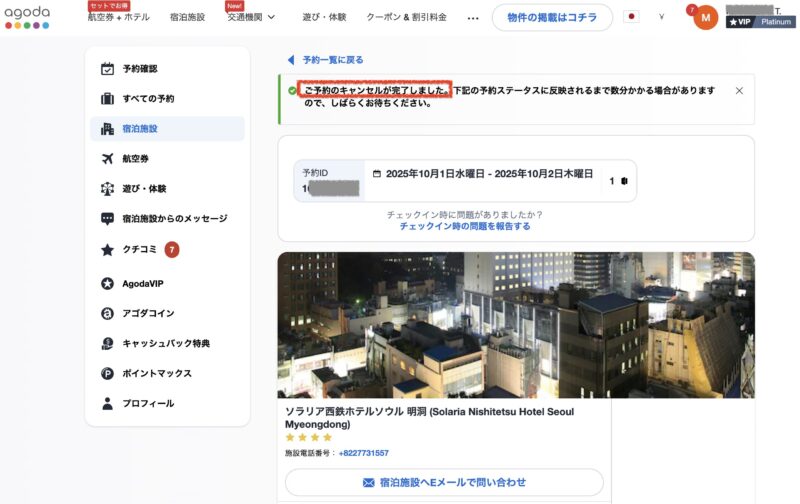Click the agoda logo
800x504 pixels.
click(27, 17)
